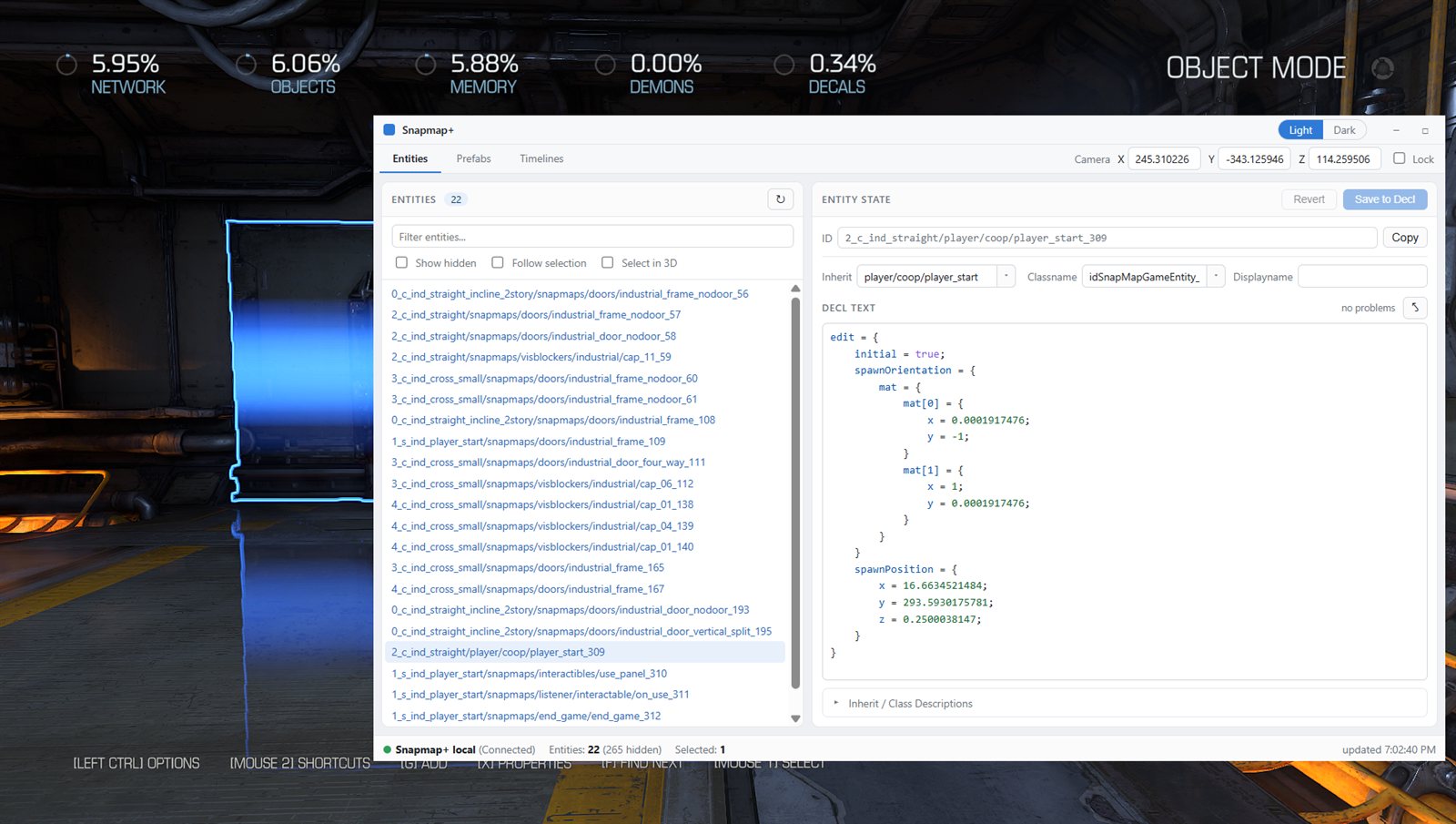The height and width of the screenshot is (824, 1456).
Task: Click the entity list scroll-down arrow
Action: 795,718
